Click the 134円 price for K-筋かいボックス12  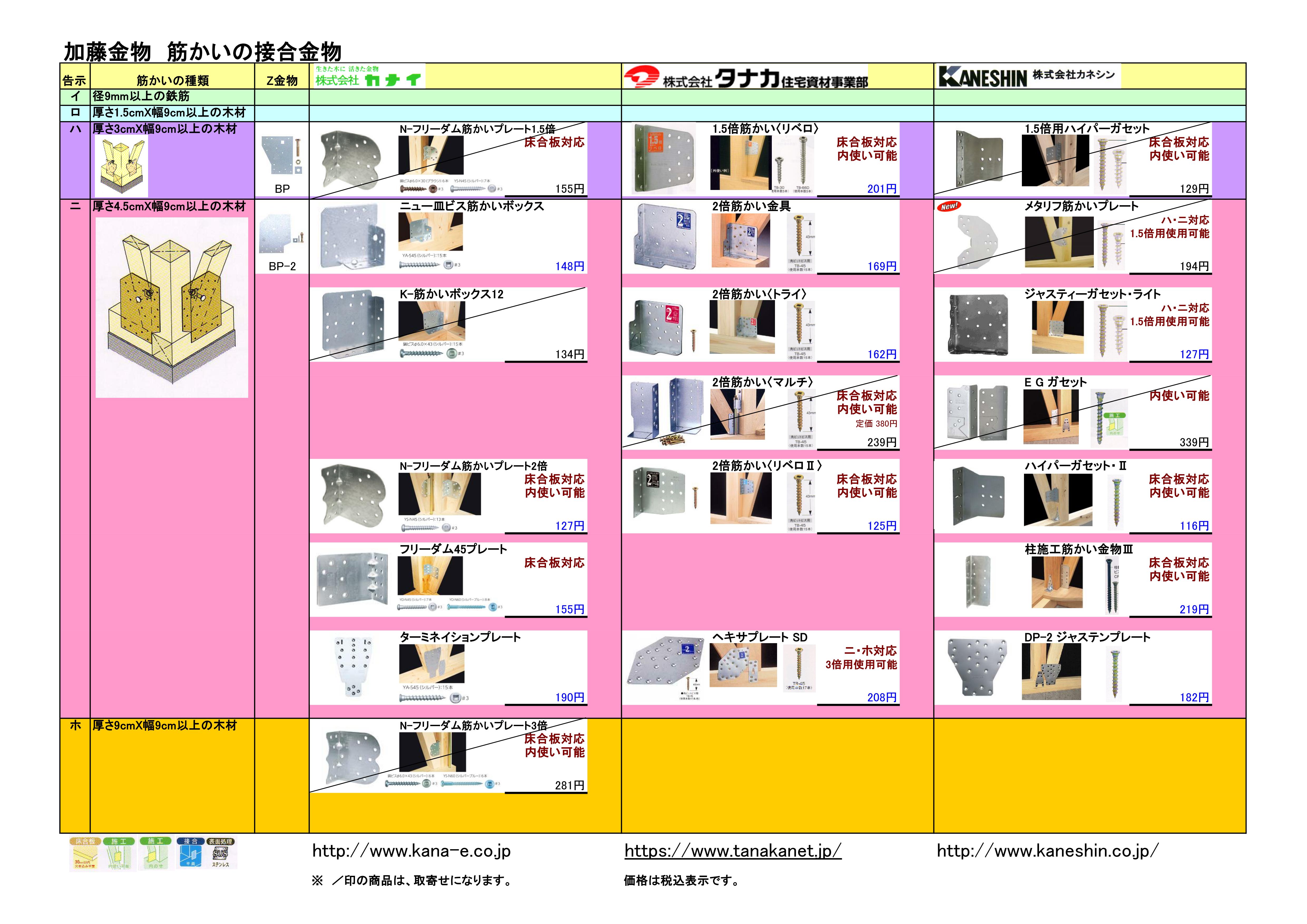570,354
